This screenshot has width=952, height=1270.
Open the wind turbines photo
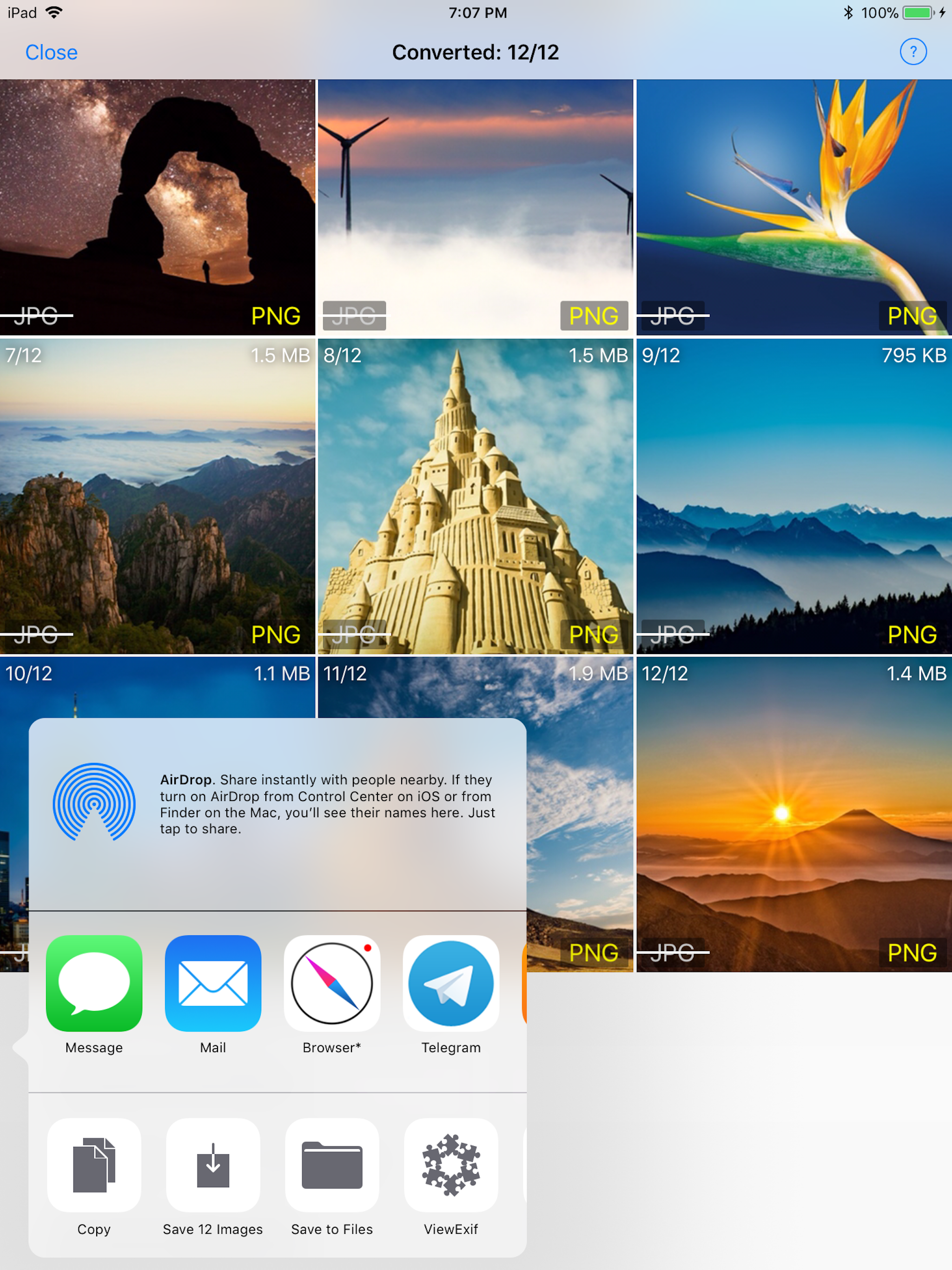tap(476, 207)
